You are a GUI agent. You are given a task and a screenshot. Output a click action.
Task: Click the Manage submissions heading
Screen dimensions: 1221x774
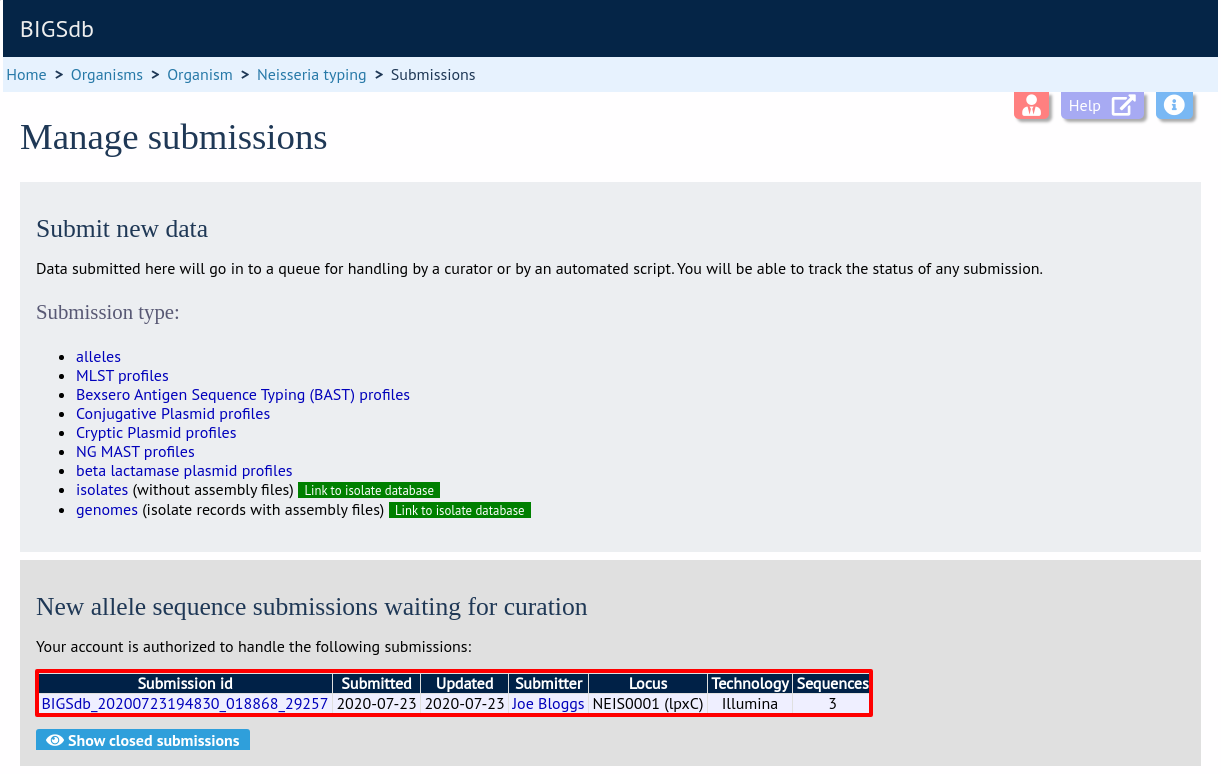[x=174, y=137]
